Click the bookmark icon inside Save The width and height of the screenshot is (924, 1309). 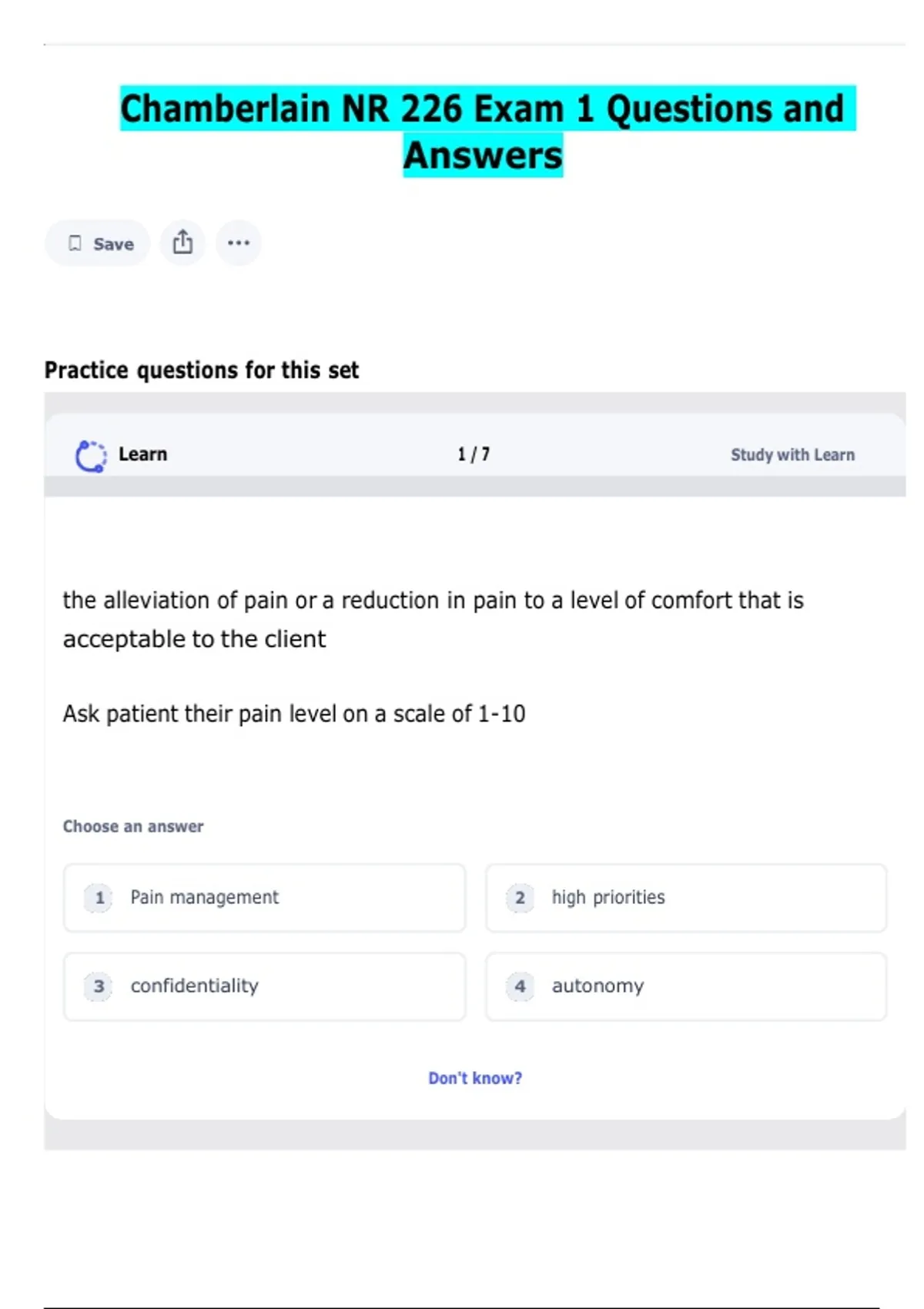click(75, 243)
